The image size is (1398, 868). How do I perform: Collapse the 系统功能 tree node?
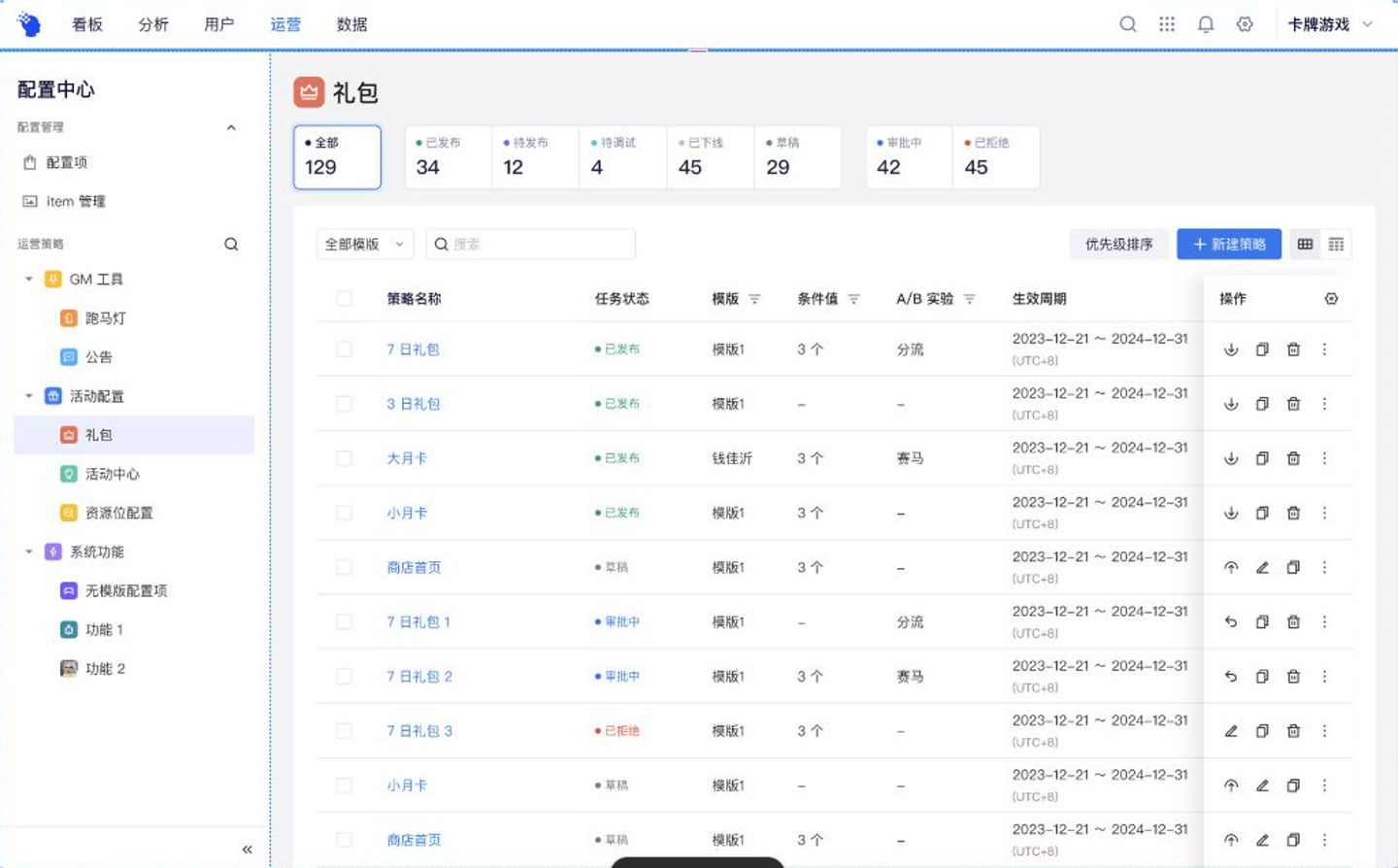point(29,551)
